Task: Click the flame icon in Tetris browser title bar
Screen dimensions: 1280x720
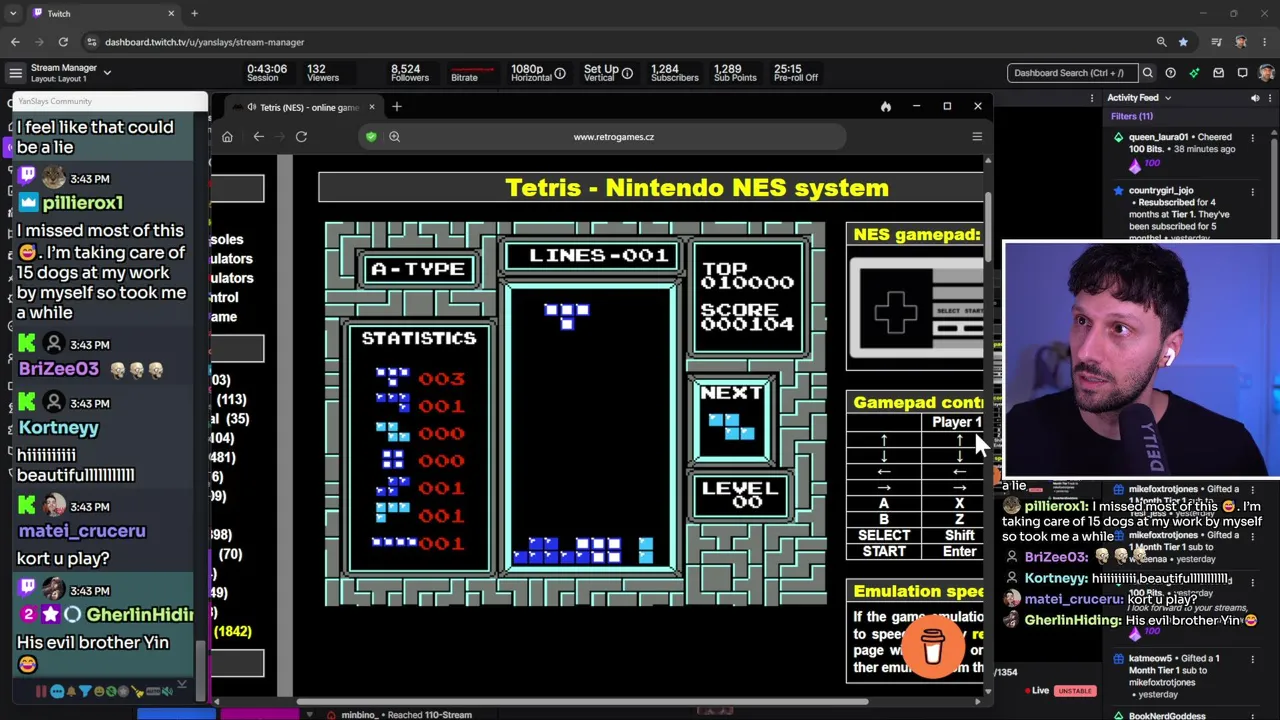Action: (x=885, y=106)
